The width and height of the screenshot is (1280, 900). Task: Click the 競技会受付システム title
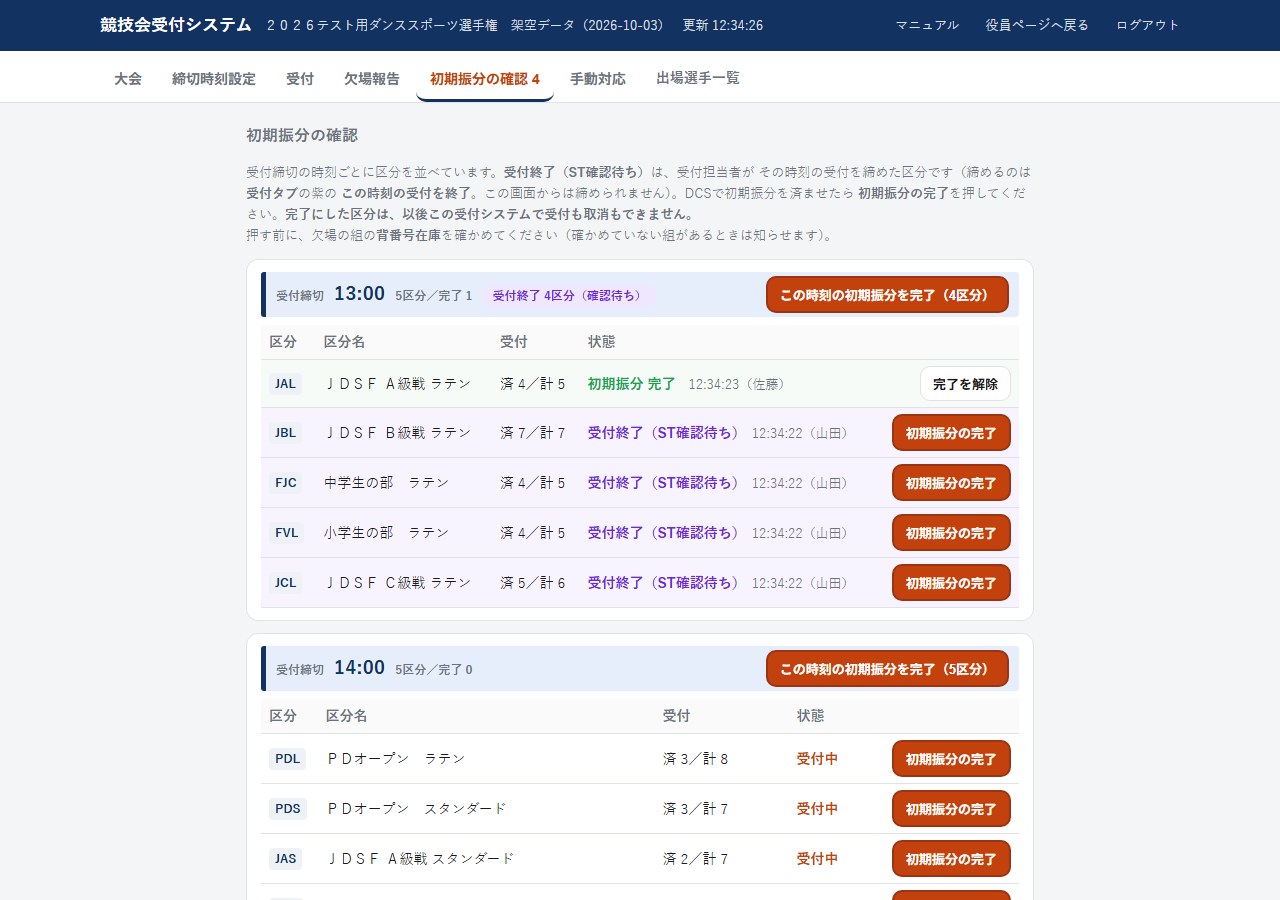pyautogui.click(x=176, y=25)
